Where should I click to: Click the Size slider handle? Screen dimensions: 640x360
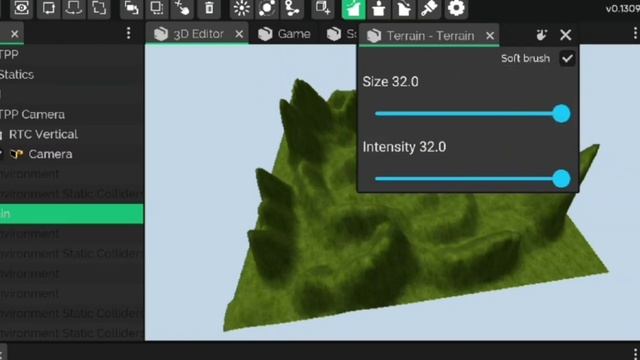[562, 113]
